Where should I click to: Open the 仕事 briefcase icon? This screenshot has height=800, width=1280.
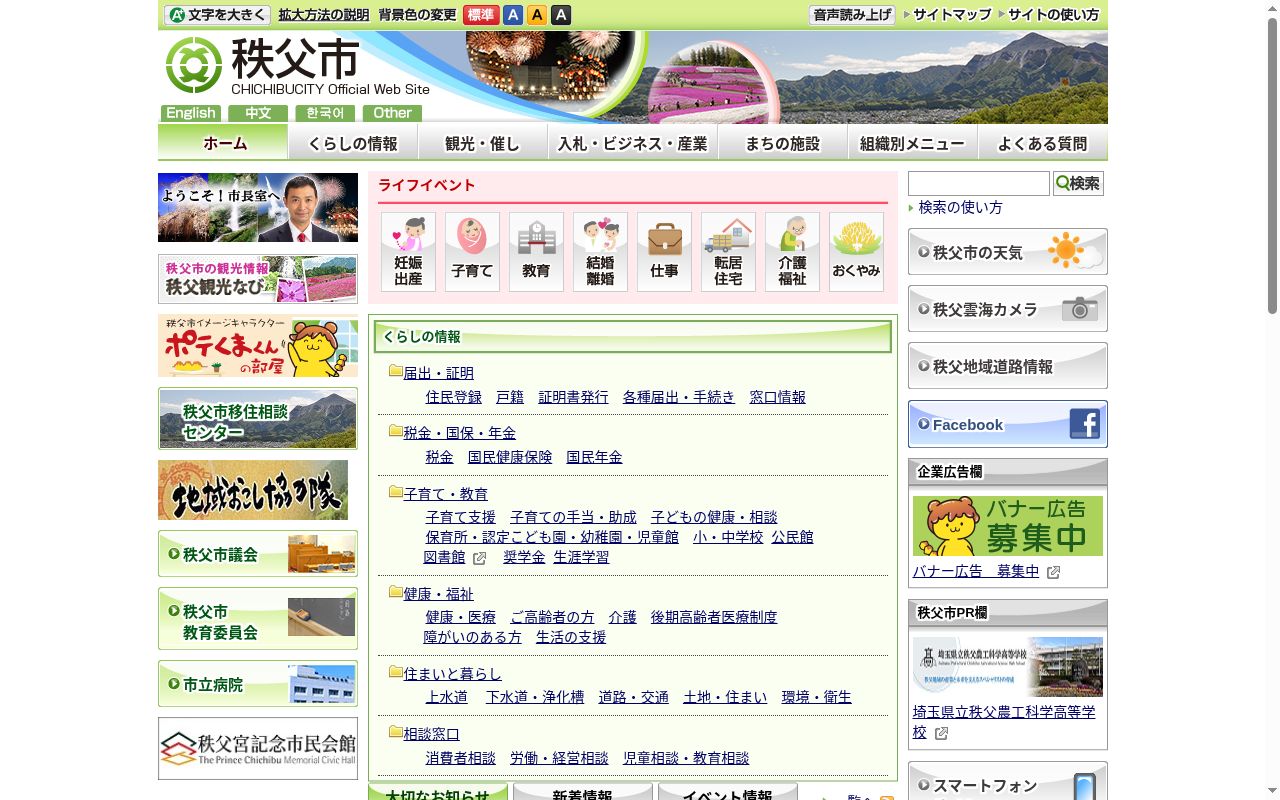664,252
